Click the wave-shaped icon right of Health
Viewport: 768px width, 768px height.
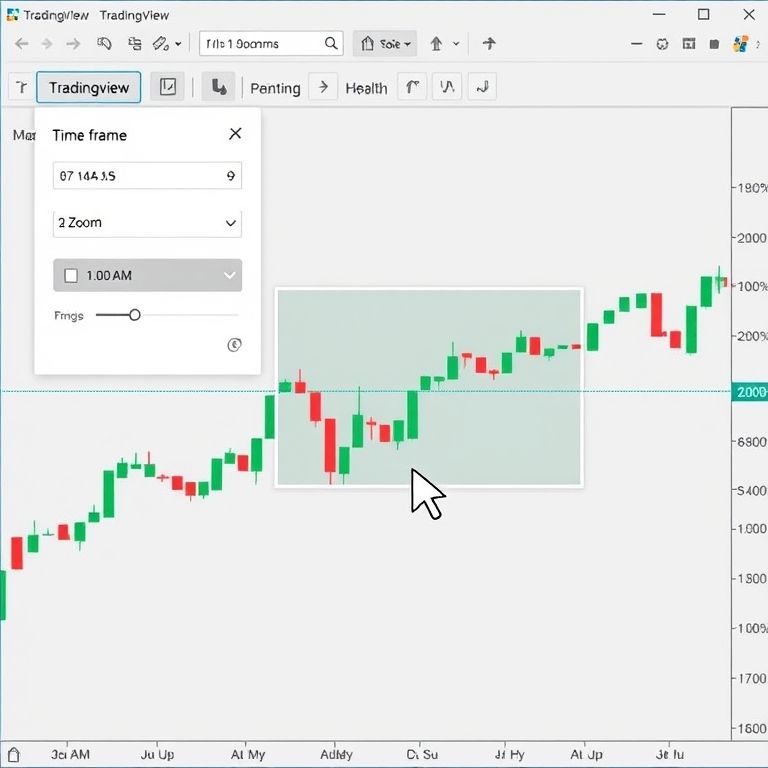(x=447, y=87)
